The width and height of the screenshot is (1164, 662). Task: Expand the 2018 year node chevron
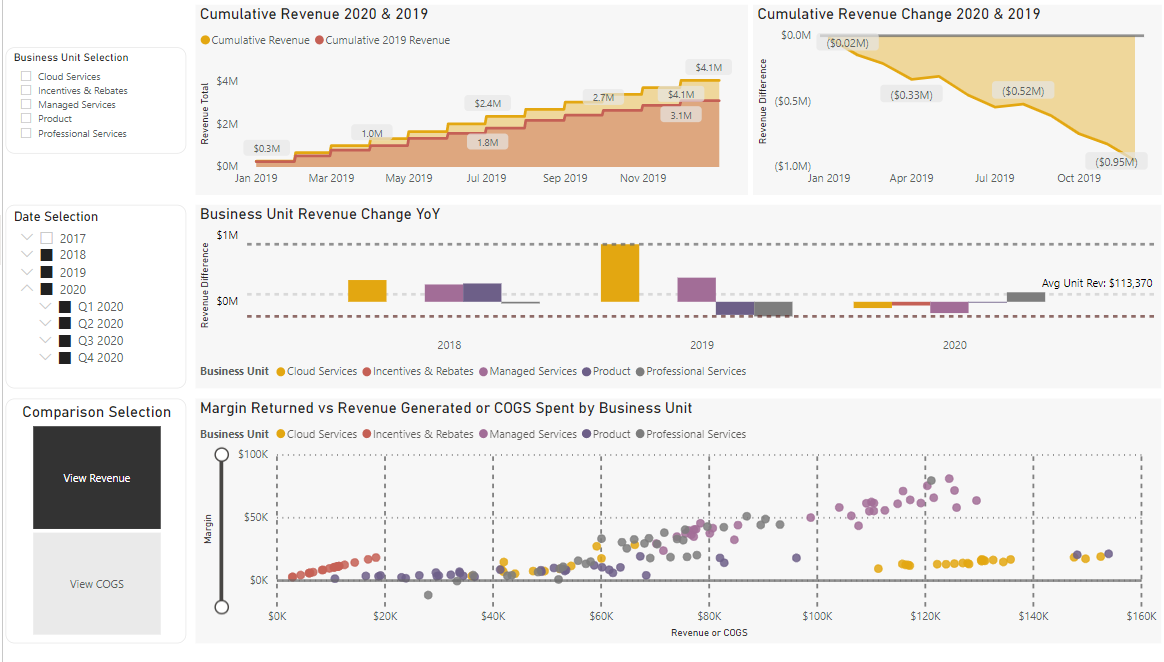click(x=27, y=255)
